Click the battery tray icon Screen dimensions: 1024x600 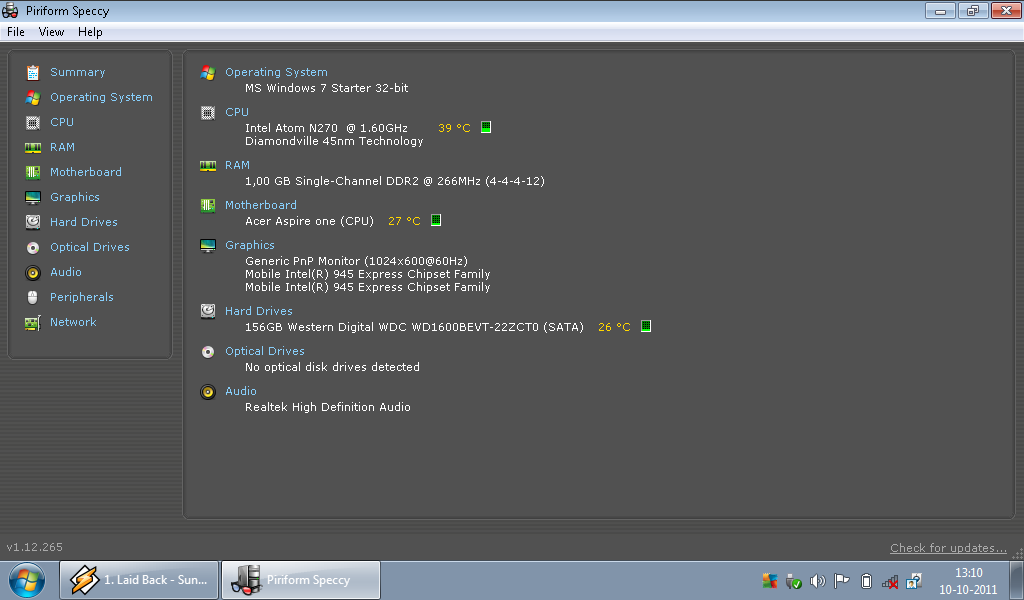866,581
